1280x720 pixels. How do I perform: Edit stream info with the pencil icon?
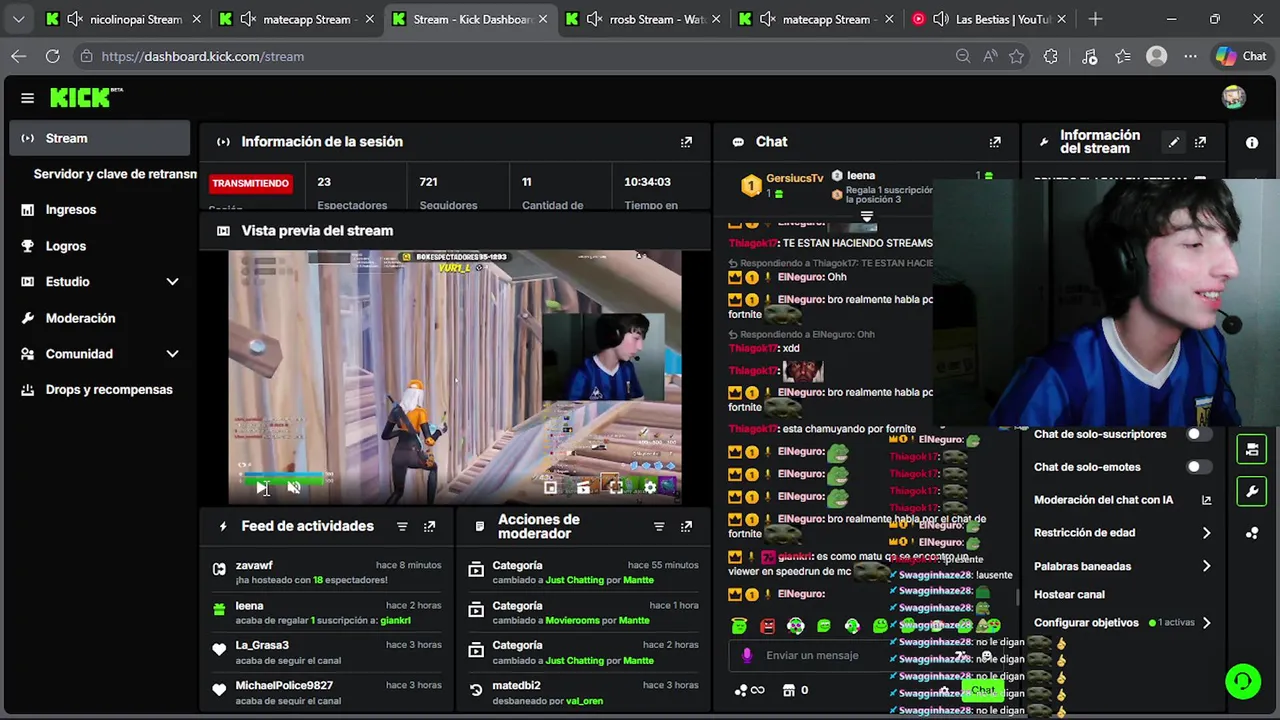[x=1174, y=142]
